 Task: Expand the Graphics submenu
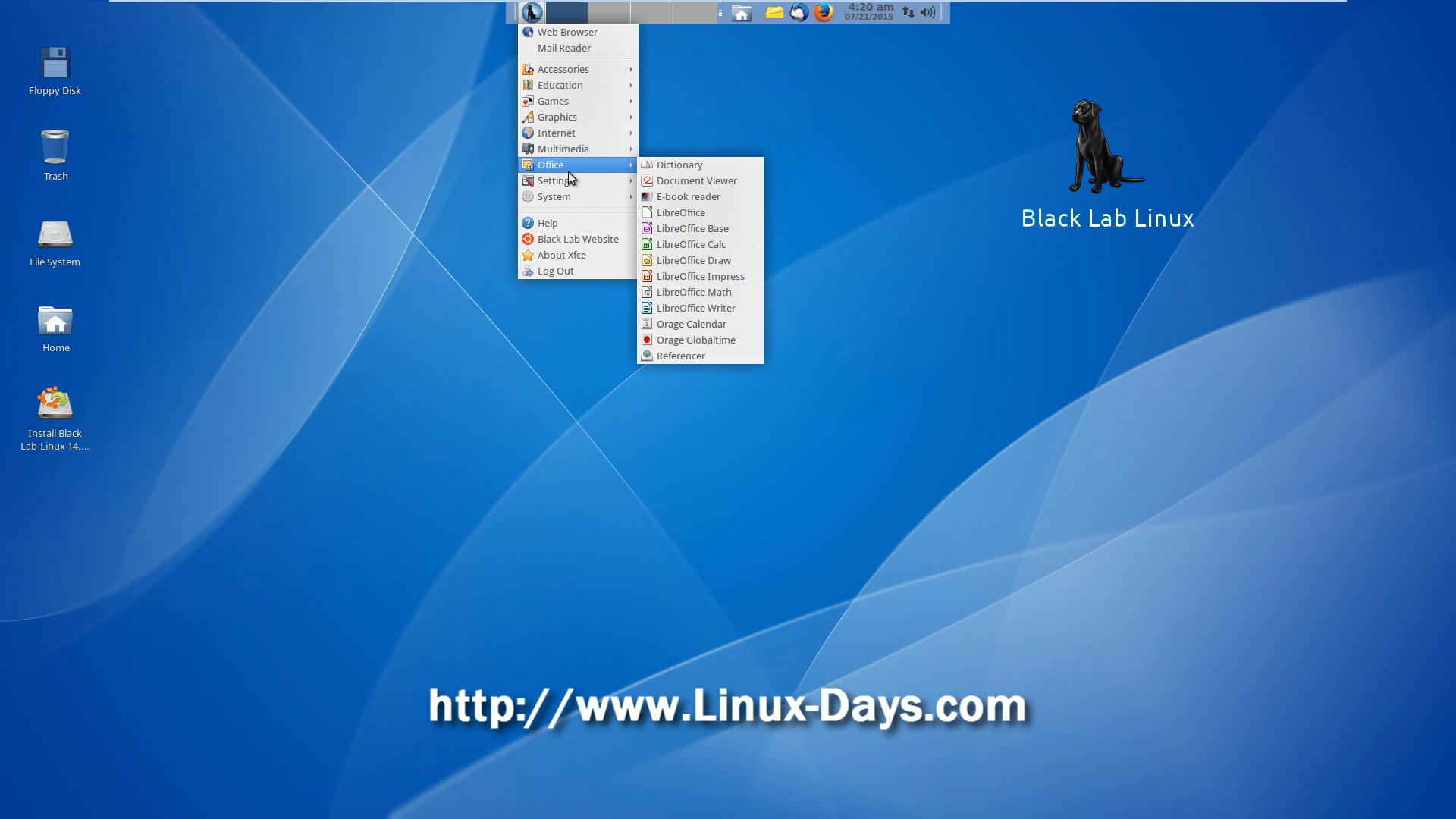click(578, 117)
